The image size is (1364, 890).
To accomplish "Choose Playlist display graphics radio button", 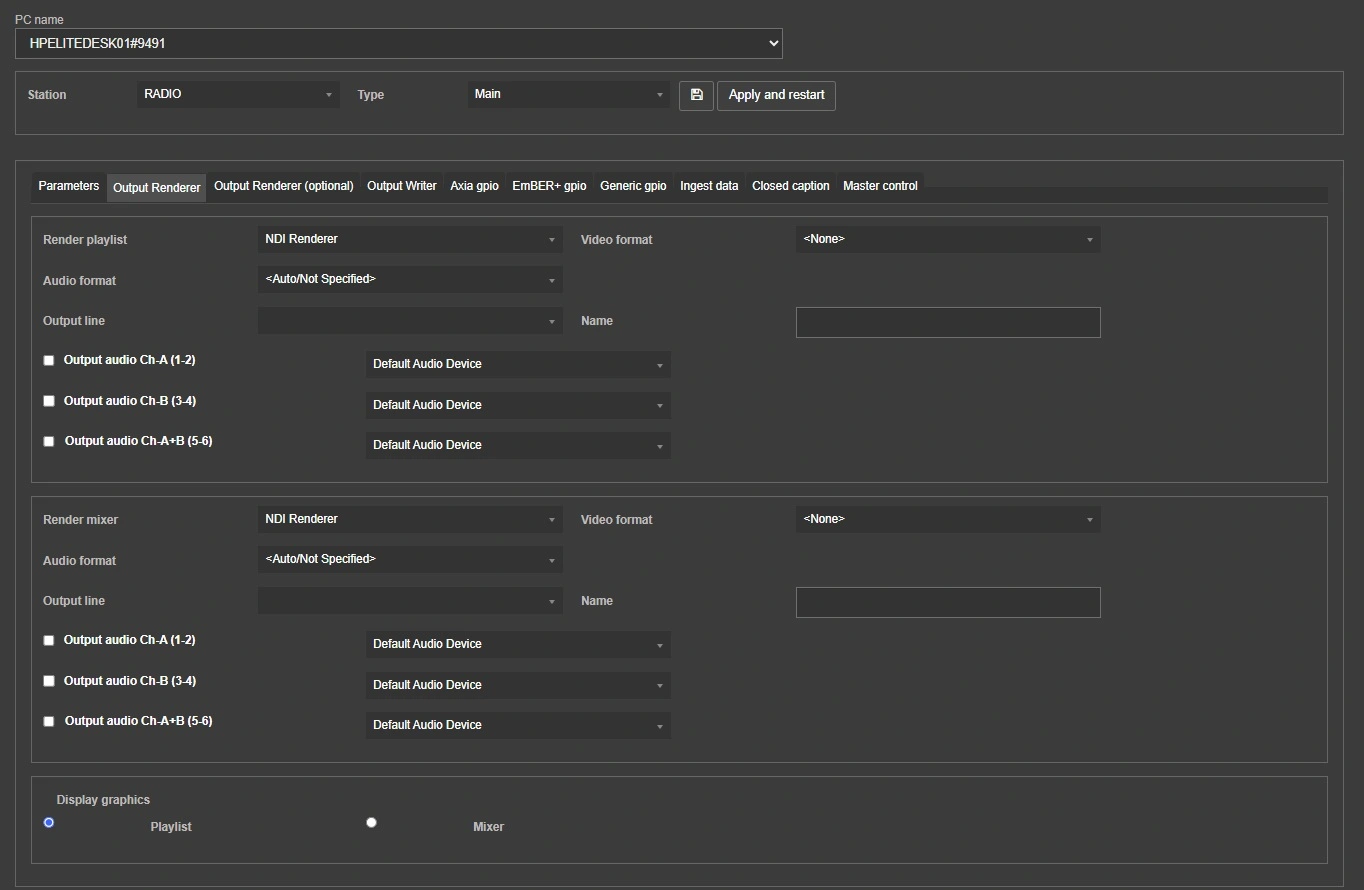I will (x=49, y=822).
